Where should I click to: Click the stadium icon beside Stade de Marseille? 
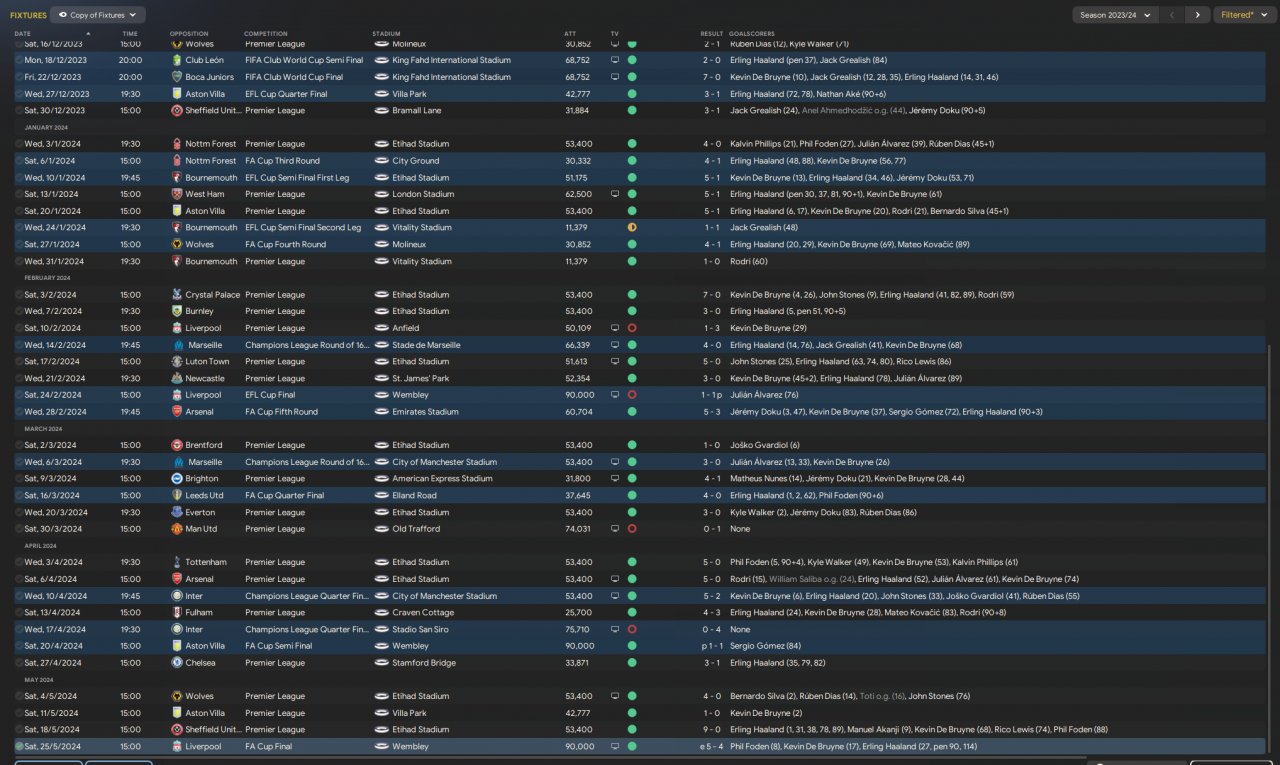point(381,345)
